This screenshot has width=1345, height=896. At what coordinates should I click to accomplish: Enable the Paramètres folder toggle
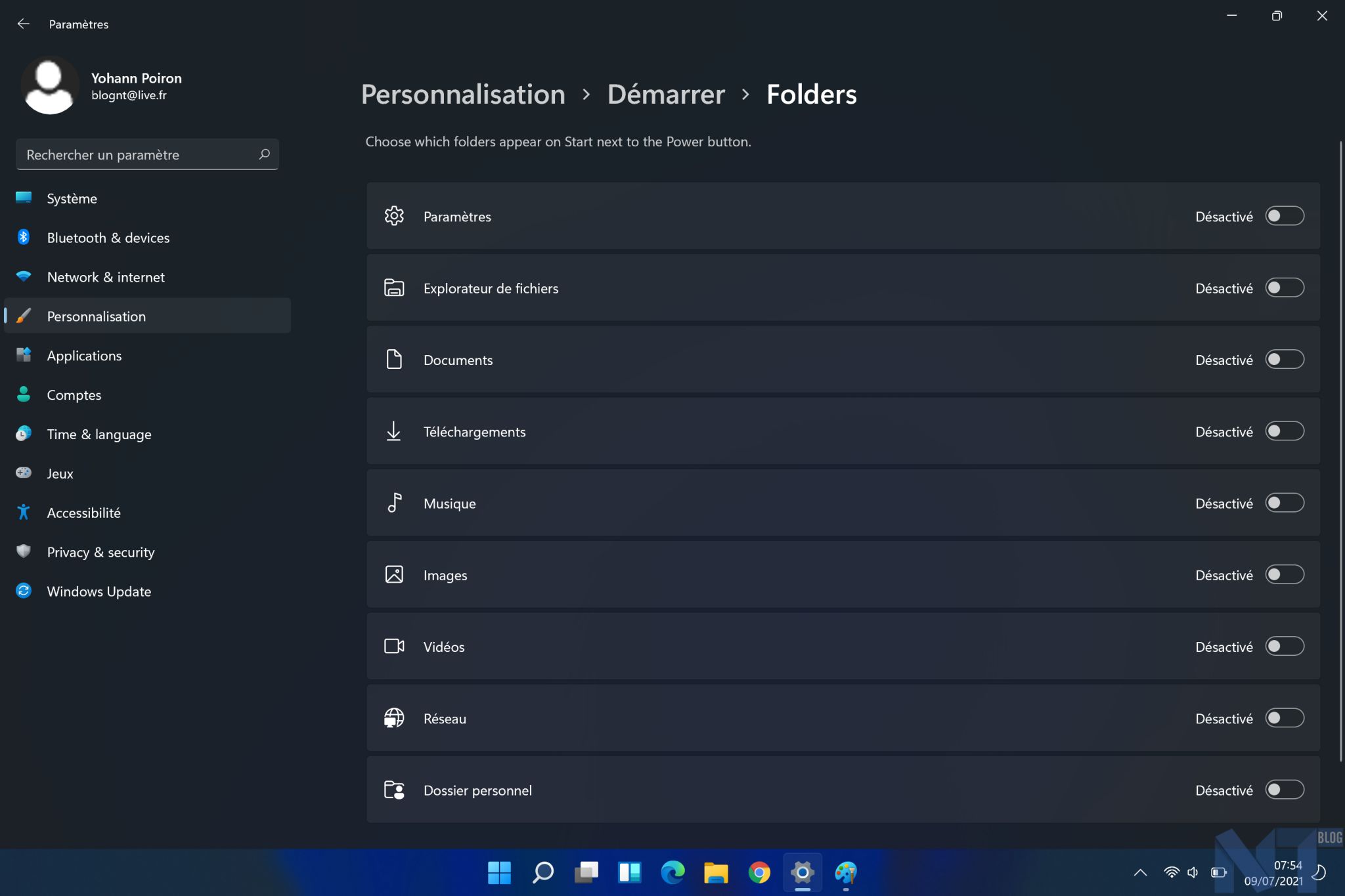coord(1284,216)
